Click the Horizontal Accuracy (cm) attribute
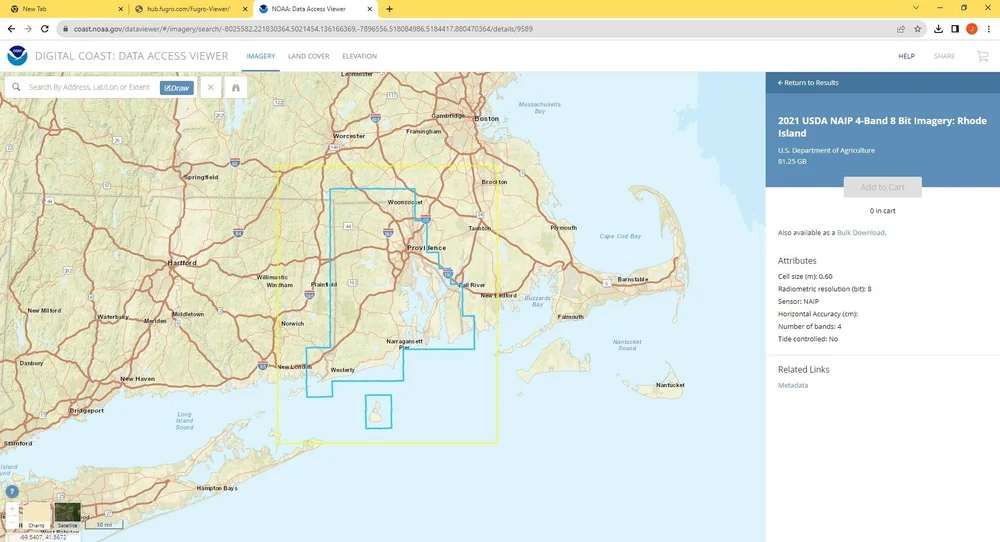 [x=818, y=314]
